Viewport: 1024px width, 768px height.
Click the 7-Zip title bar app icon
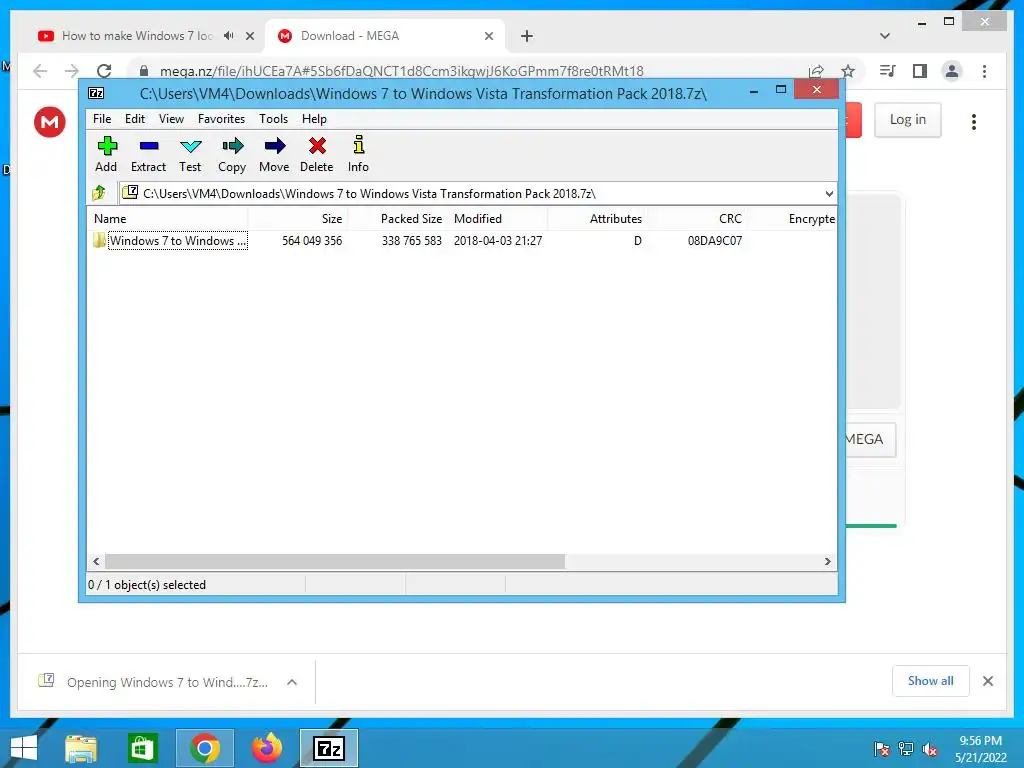coord(96,93)
